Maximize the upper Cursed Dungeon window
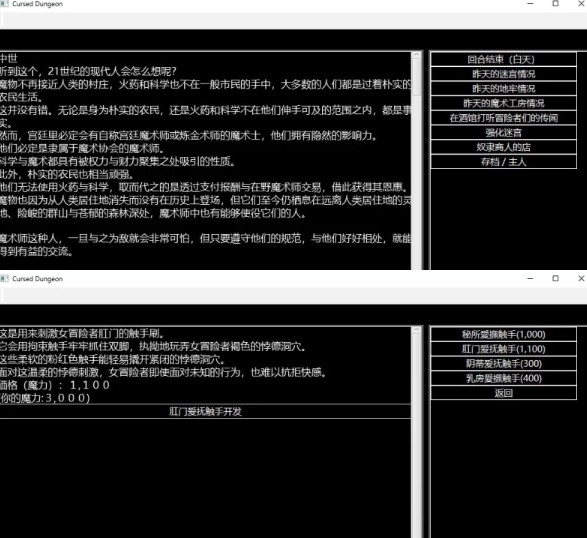This screenshot has height=538, width=587. point(556,4)
